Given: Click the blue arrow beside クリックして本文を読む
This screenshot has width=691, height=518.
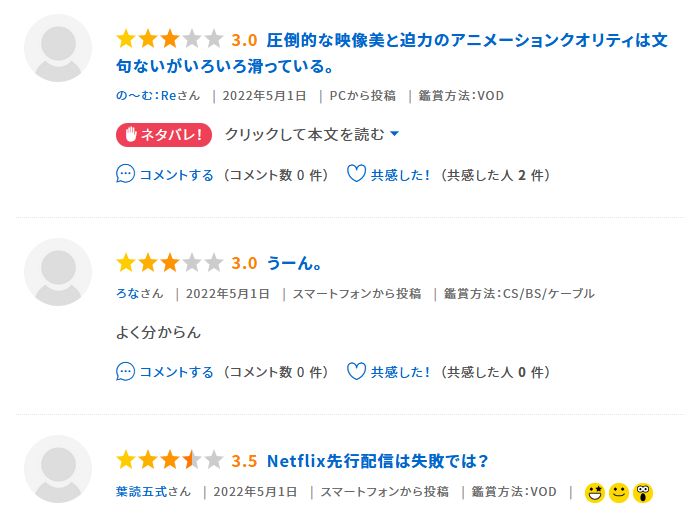Looking at the screenshot, I should (394, 134).
